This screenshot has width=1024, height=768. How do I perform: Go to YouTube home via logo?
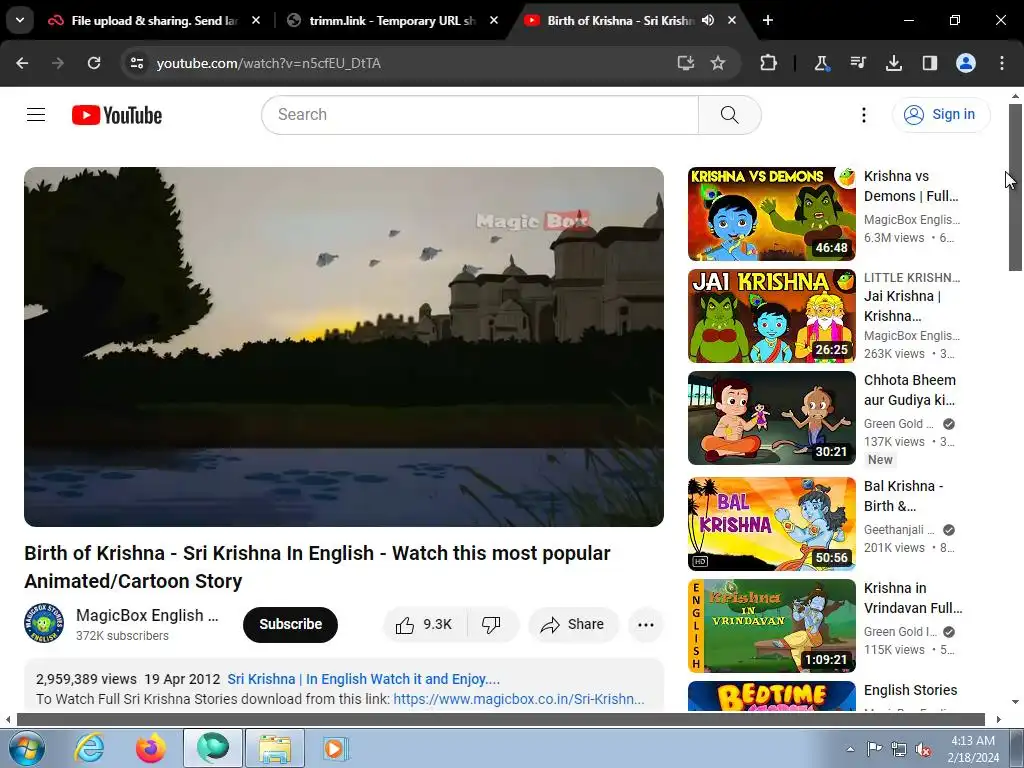tap(117, 115)
